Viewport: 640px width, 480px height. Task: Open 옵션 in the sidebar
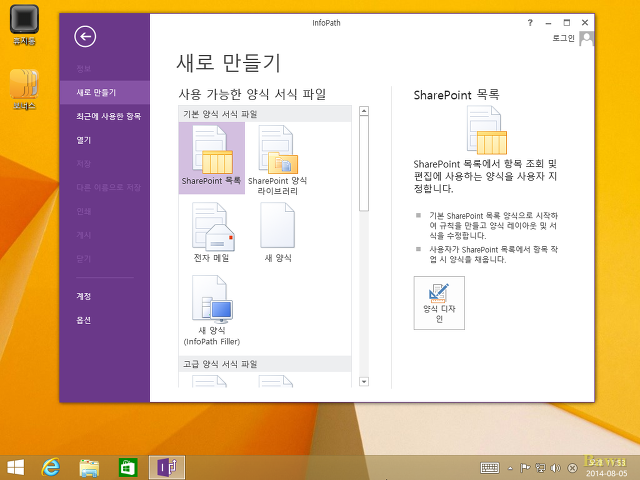(105, 320)
